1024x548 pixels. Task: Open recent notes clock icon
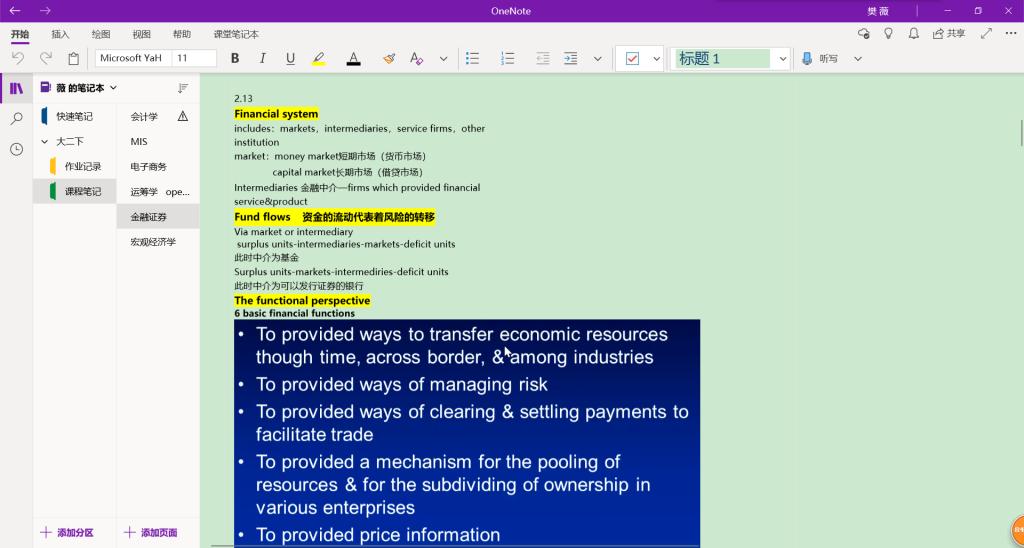16,149
